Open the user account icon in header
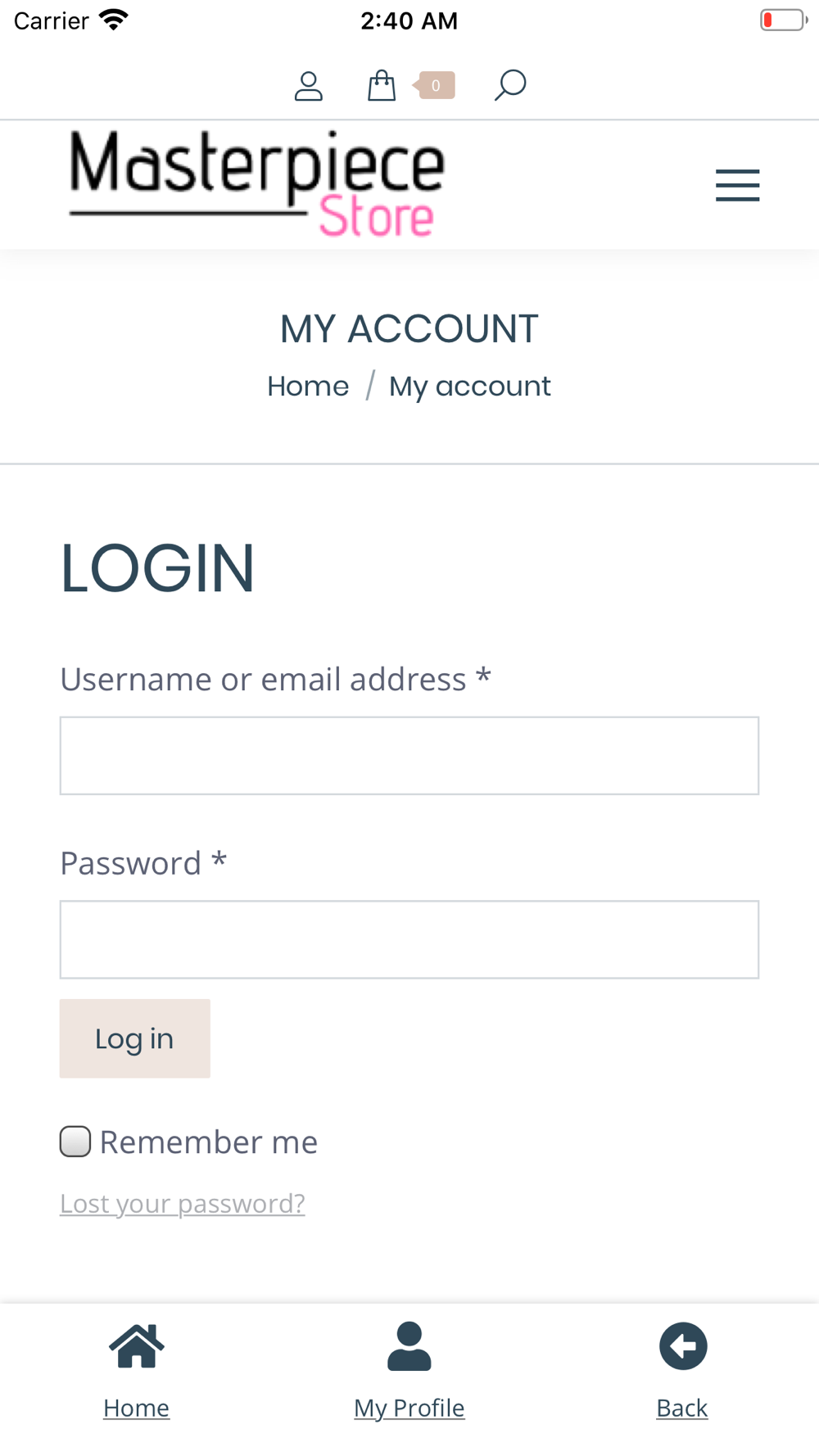The height and width of the screenshot is (1456, 819). [308, 85]
